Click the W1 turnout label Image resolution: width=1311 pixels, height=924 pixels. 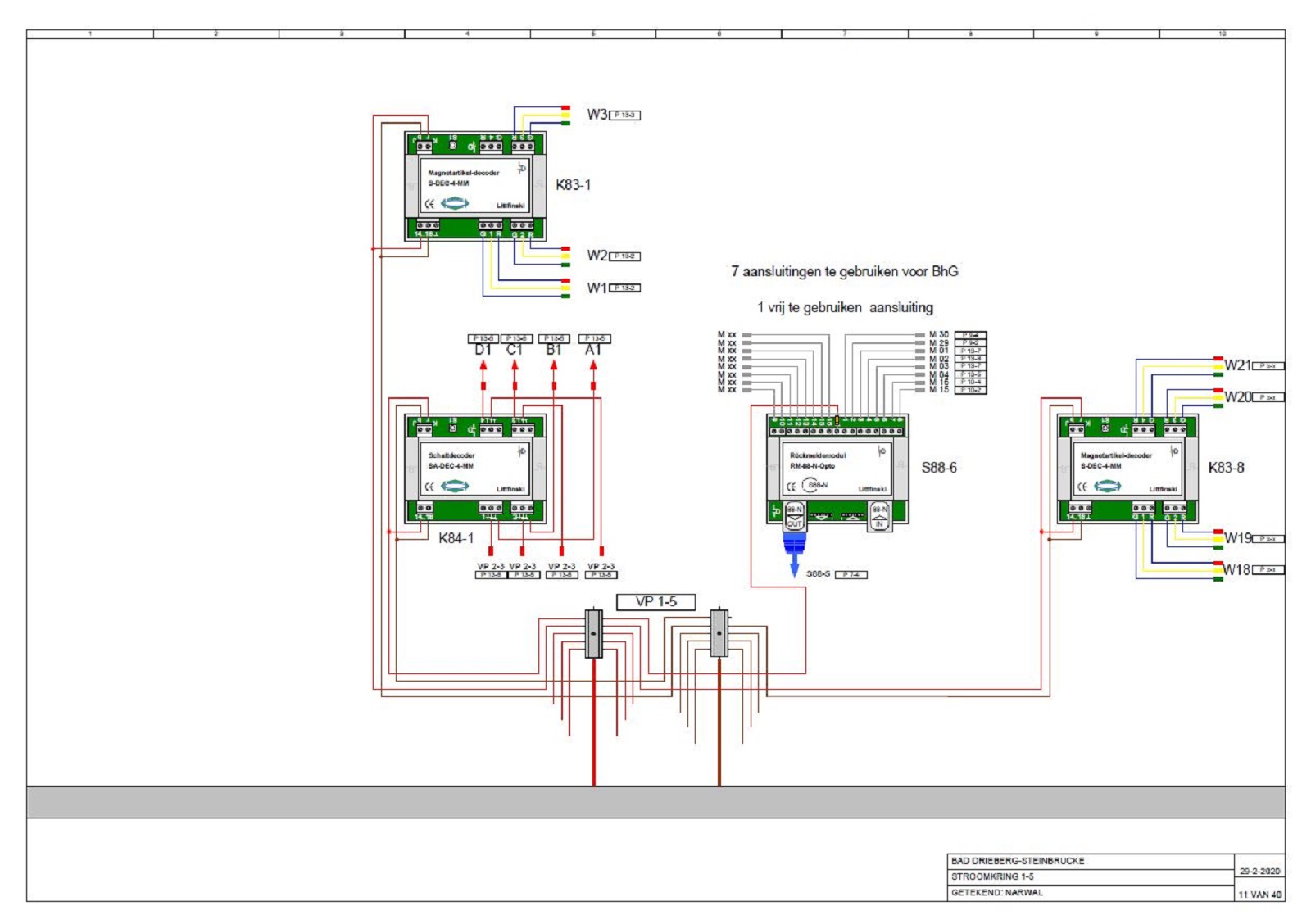(x=597, y=288)
